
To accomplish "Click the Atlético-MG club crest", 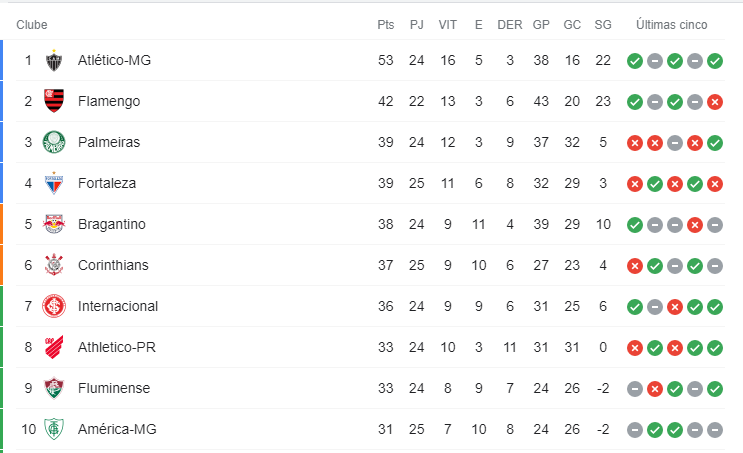I will pos(54,61).
